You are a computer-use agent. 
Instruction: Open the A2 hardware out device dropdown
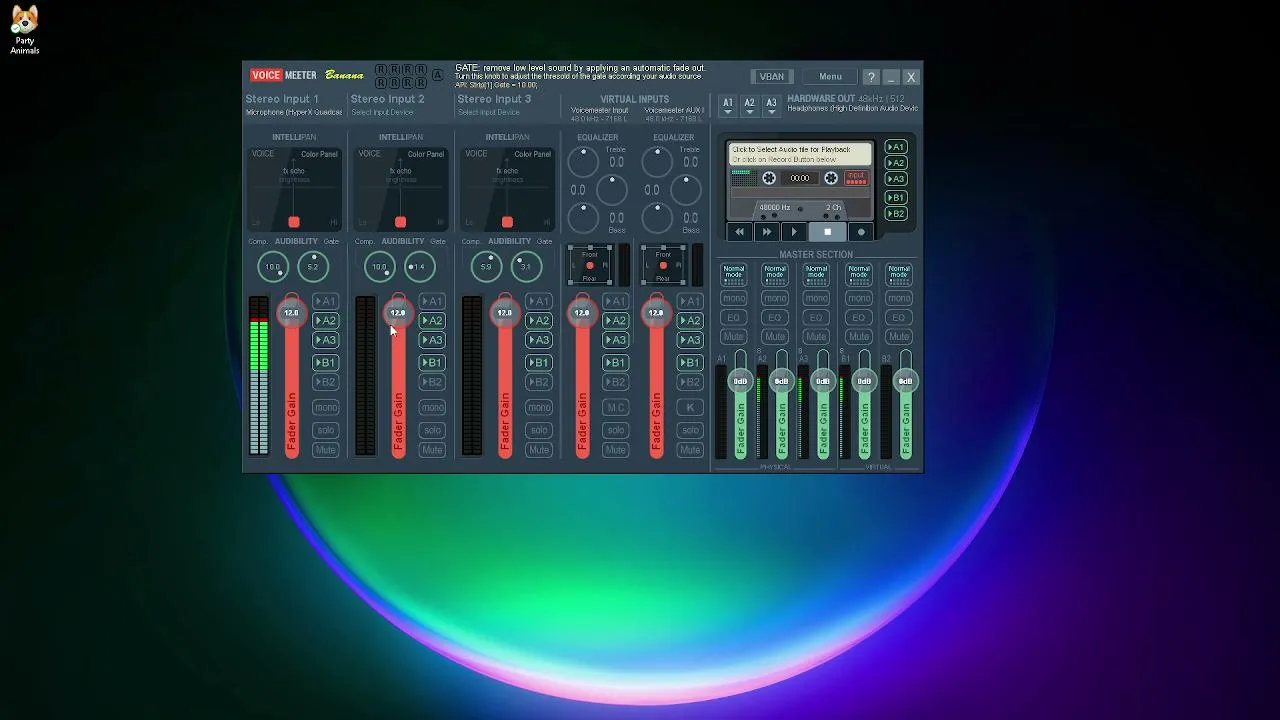[x=749, y=105]
